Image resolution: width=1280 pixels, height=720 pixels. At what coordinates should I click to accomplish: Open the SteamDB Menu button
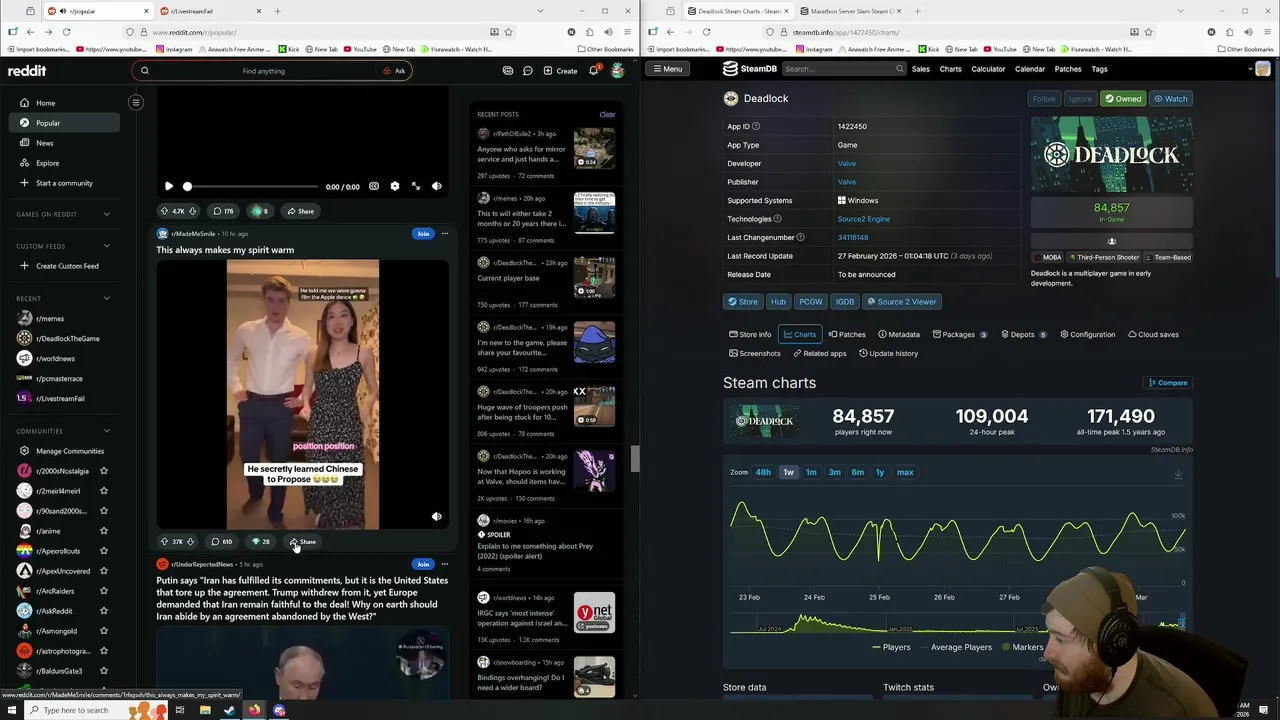tap(666, 69)
